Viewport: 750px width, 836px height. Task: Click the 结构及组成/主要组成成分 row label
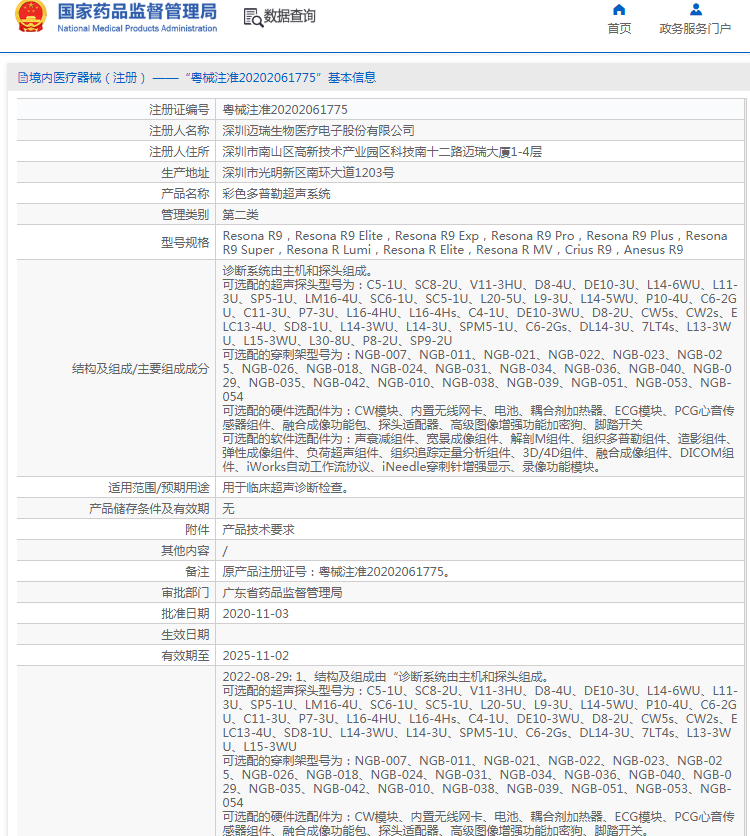(x=141, y=369)
